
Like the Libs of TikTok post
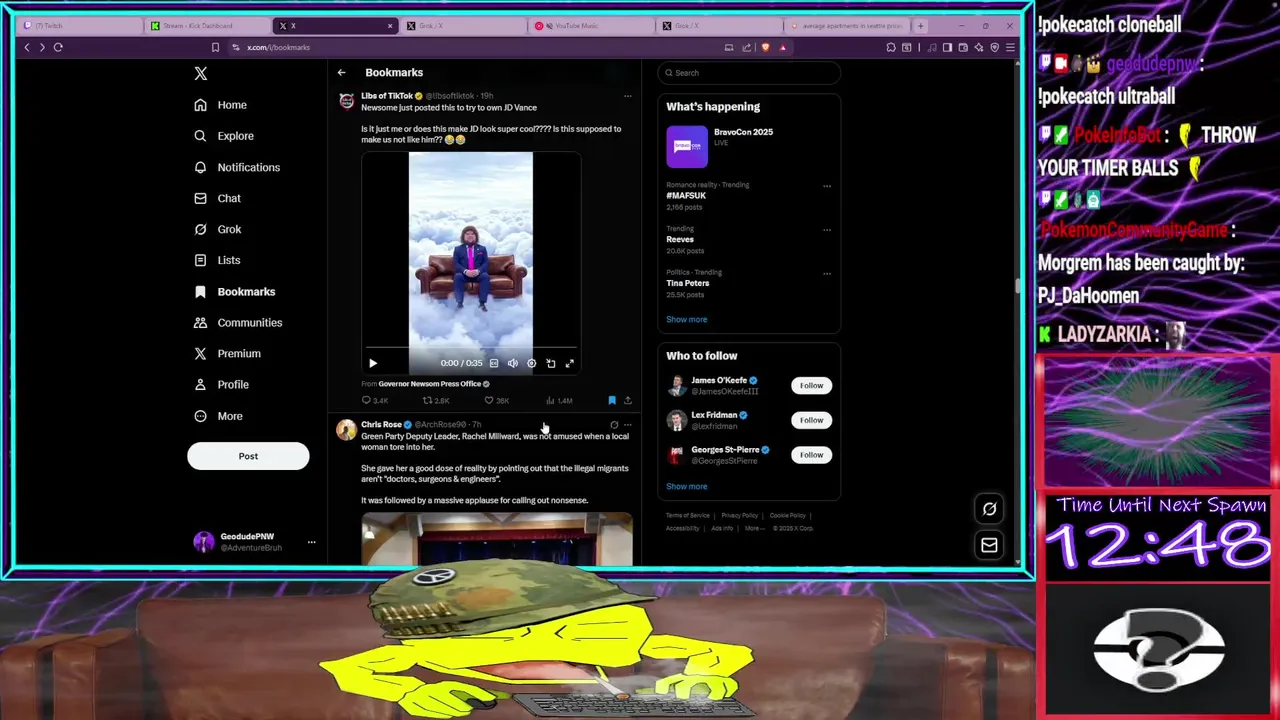pyautogui.click(x=497, y=401)
